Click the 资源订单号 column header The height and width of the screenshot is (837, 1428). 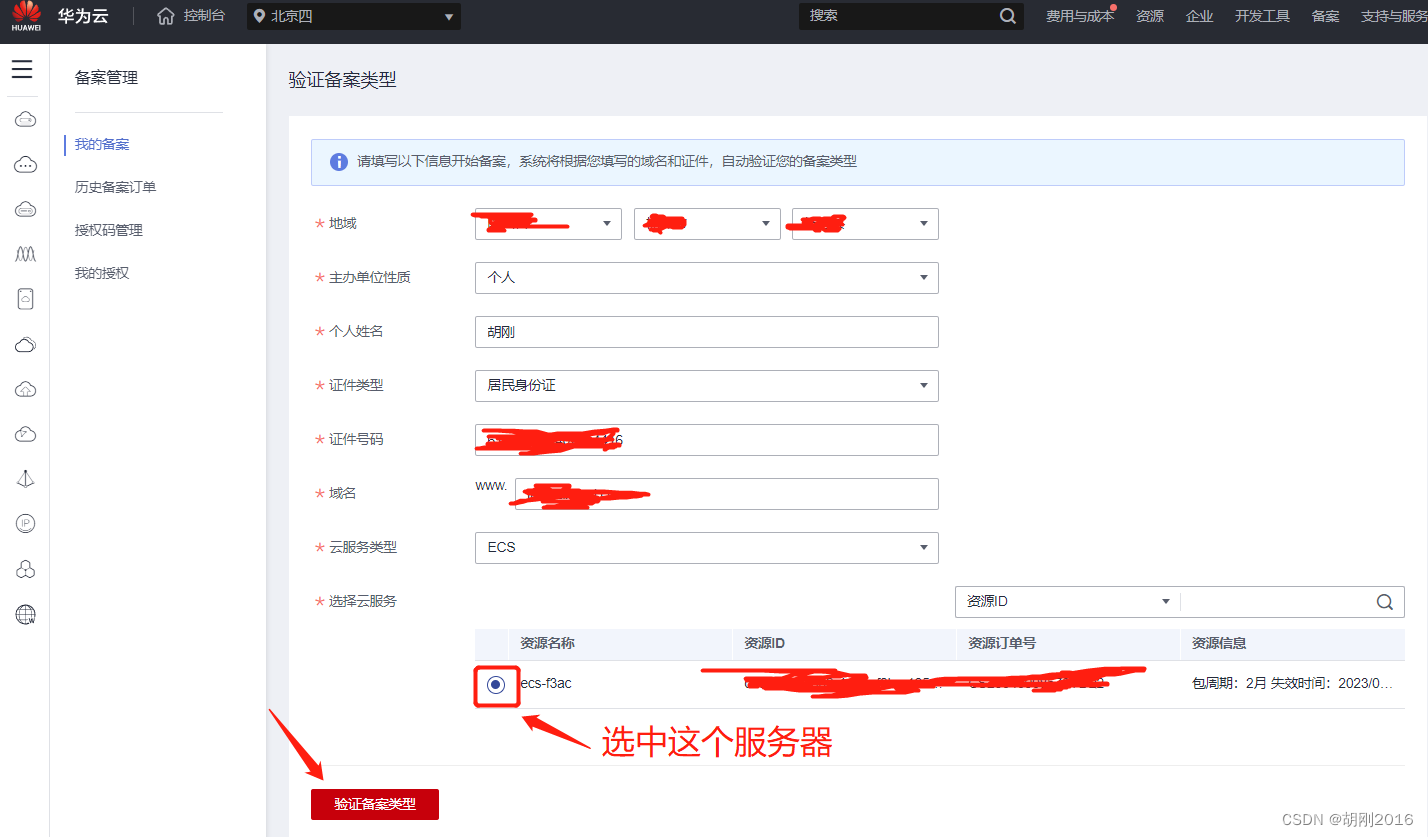1002,643
